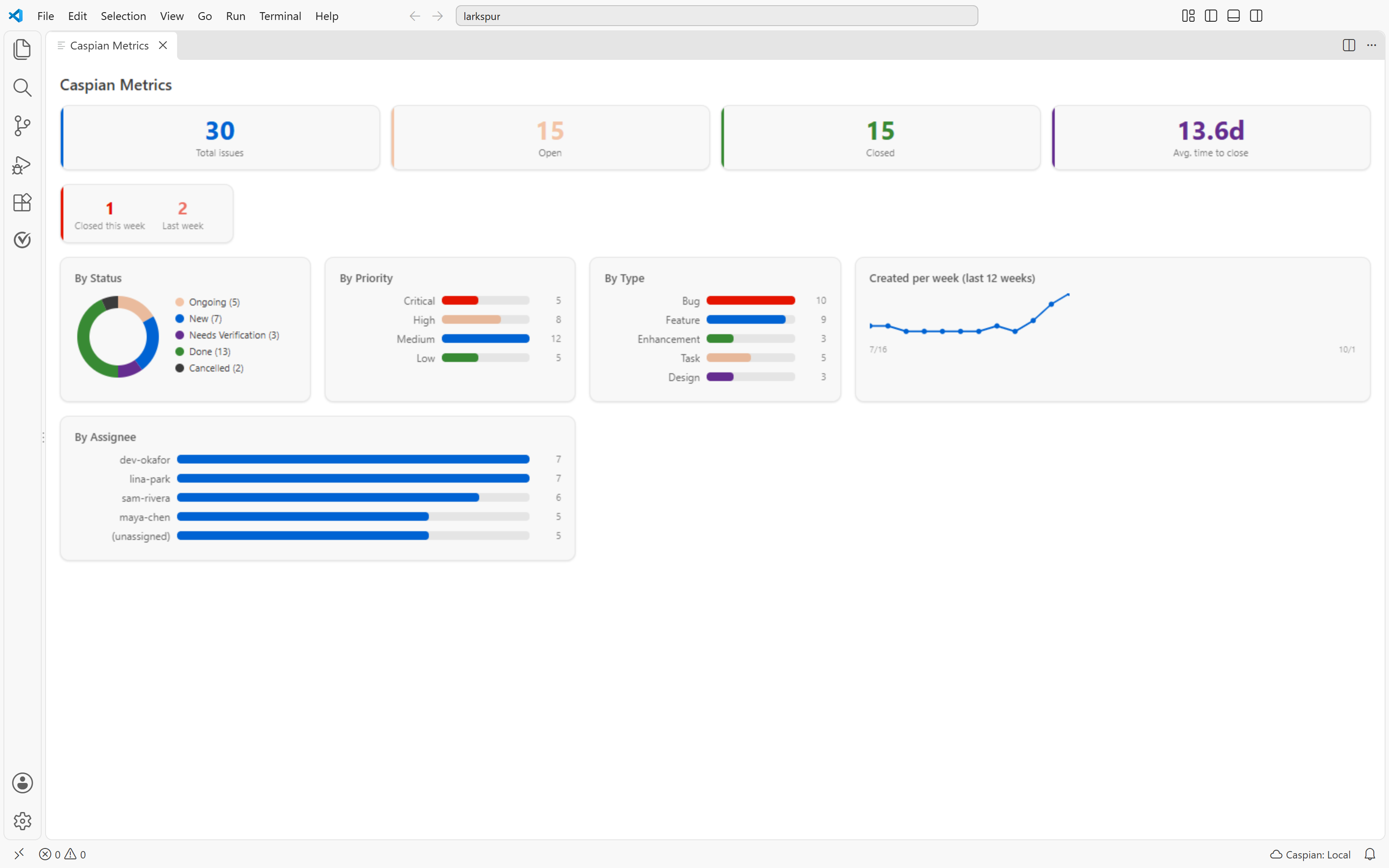Click the Critical priority bar
This screenshot has width=1389, height=868.
(486, 300)
